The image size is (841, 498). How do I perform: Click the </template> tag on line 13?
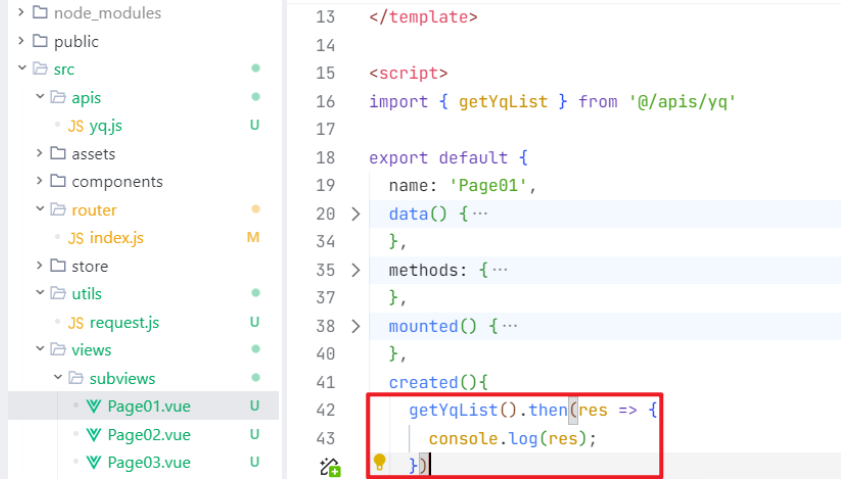tap(423, 17)
